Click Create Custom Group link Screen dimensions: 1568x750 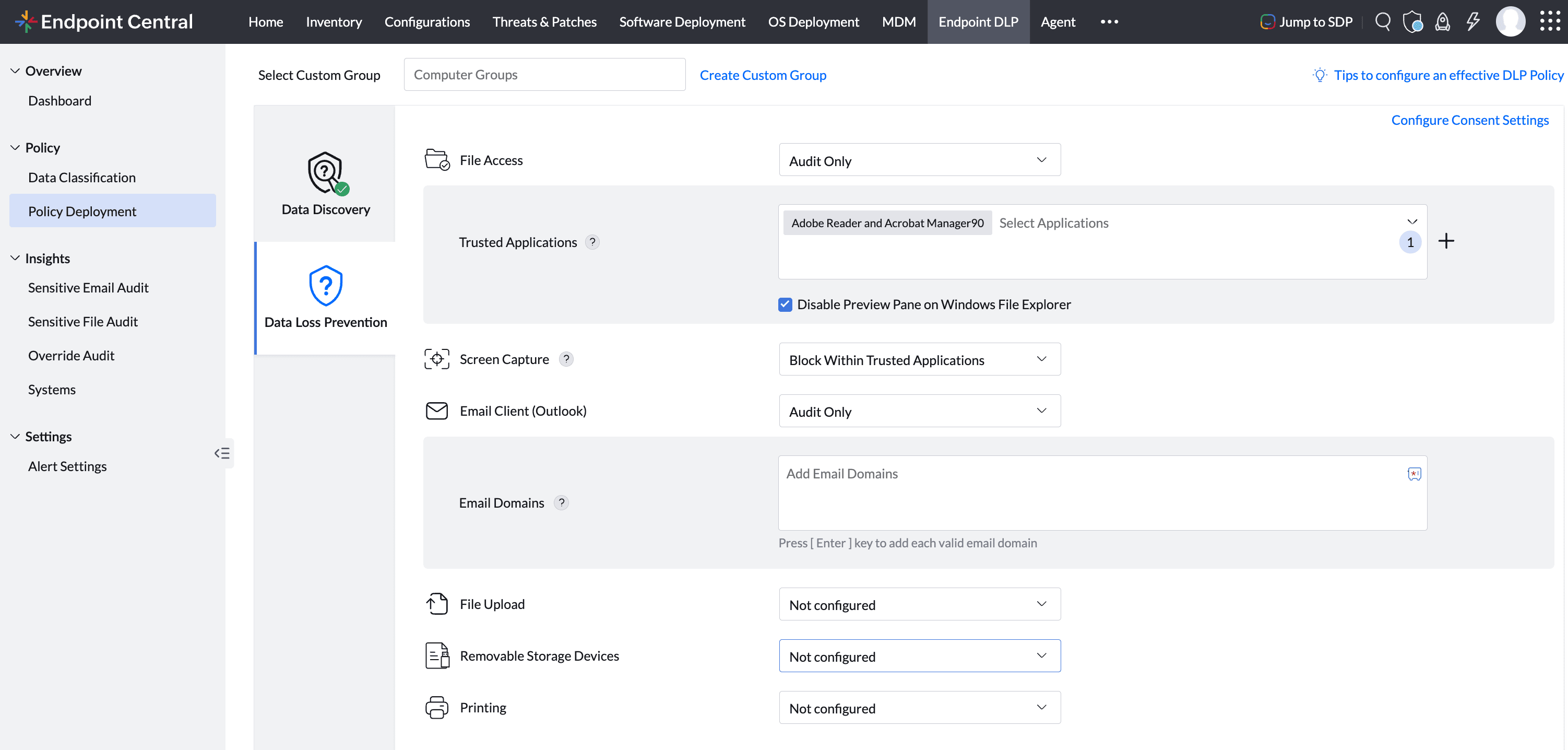pyautogui.click(x=763, y=75)
